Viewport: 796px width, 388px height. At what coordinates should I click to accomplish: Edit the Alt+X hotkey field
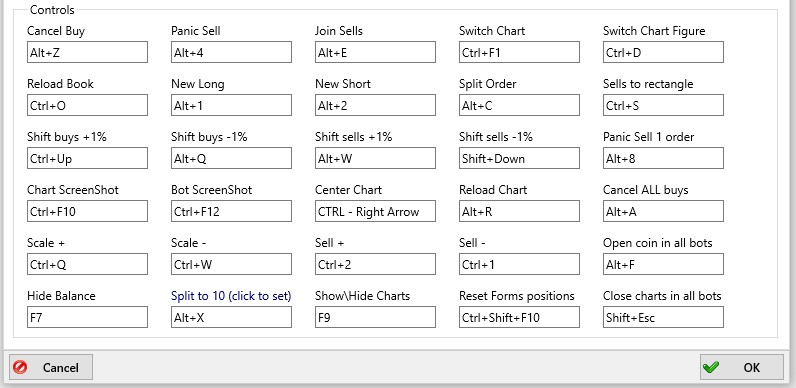[x=231, y=317]
